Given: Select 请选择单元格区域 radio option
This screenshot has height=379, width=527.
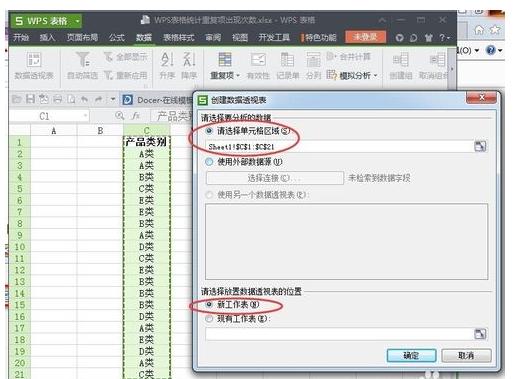Looking at the screenshot, I should (209, 131).
